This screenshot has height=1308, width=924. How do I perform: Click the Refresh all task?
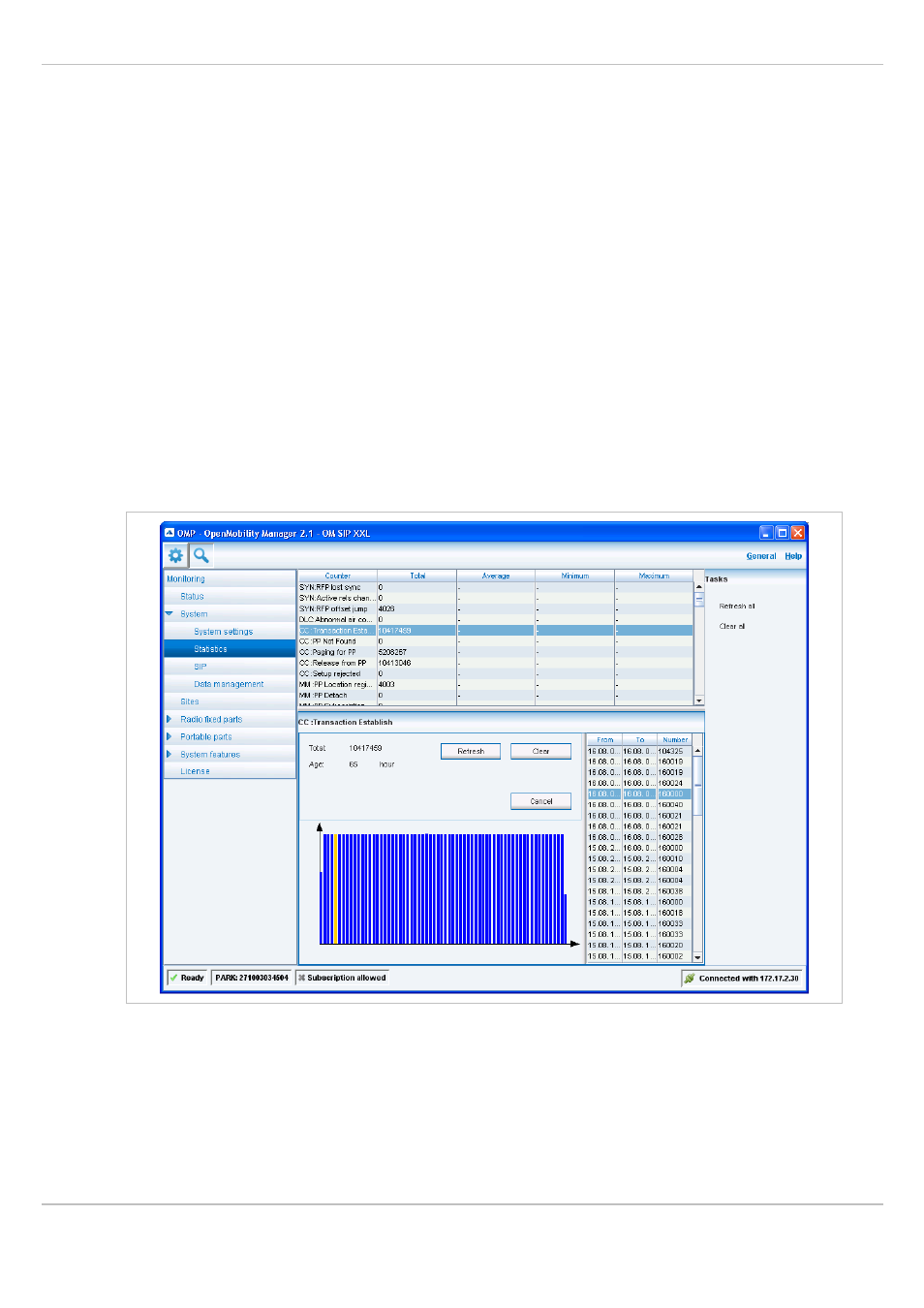(737, 607)
